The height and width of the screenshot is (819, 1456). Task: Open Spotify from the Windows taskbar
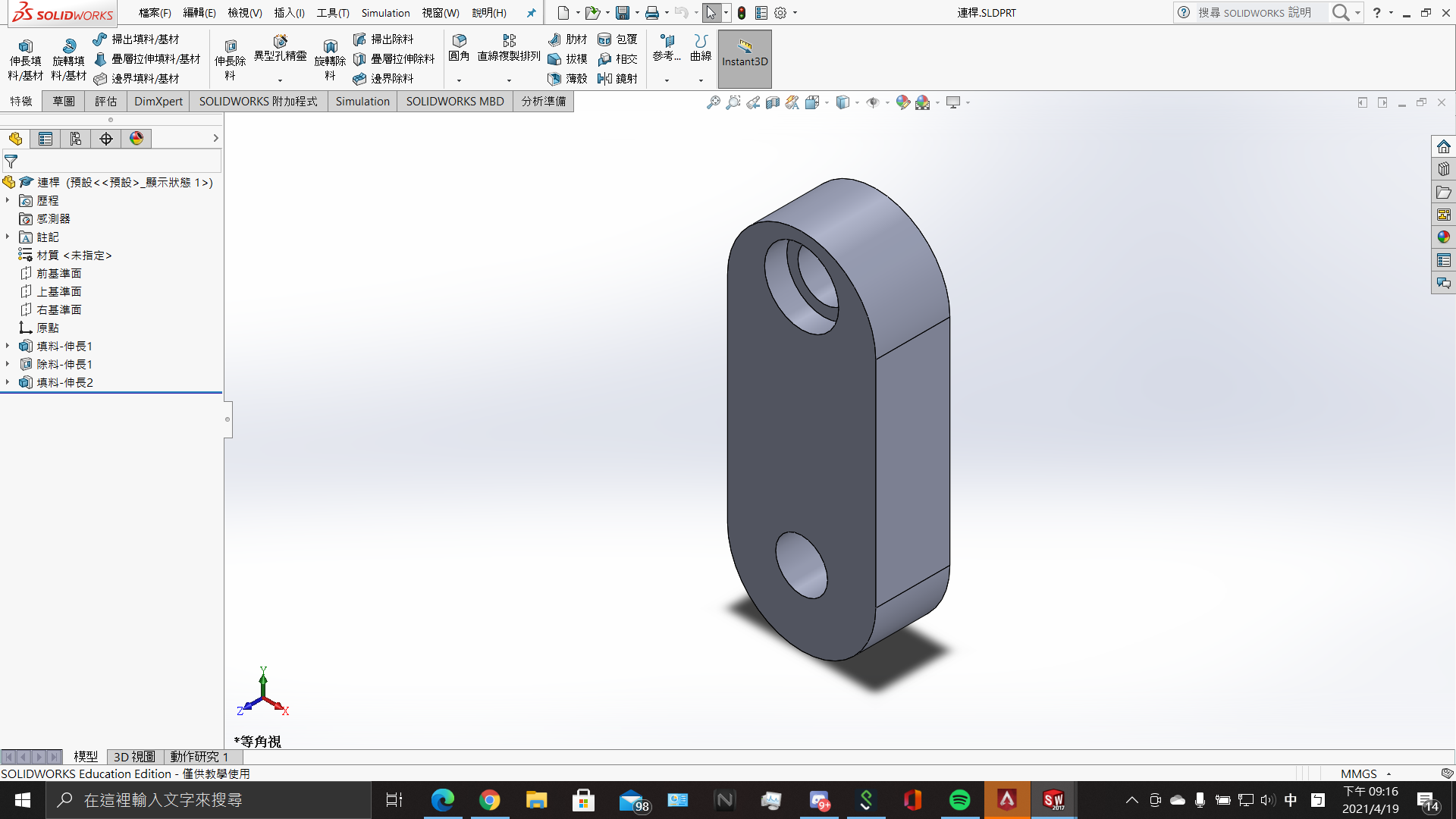tap(959, 800)
